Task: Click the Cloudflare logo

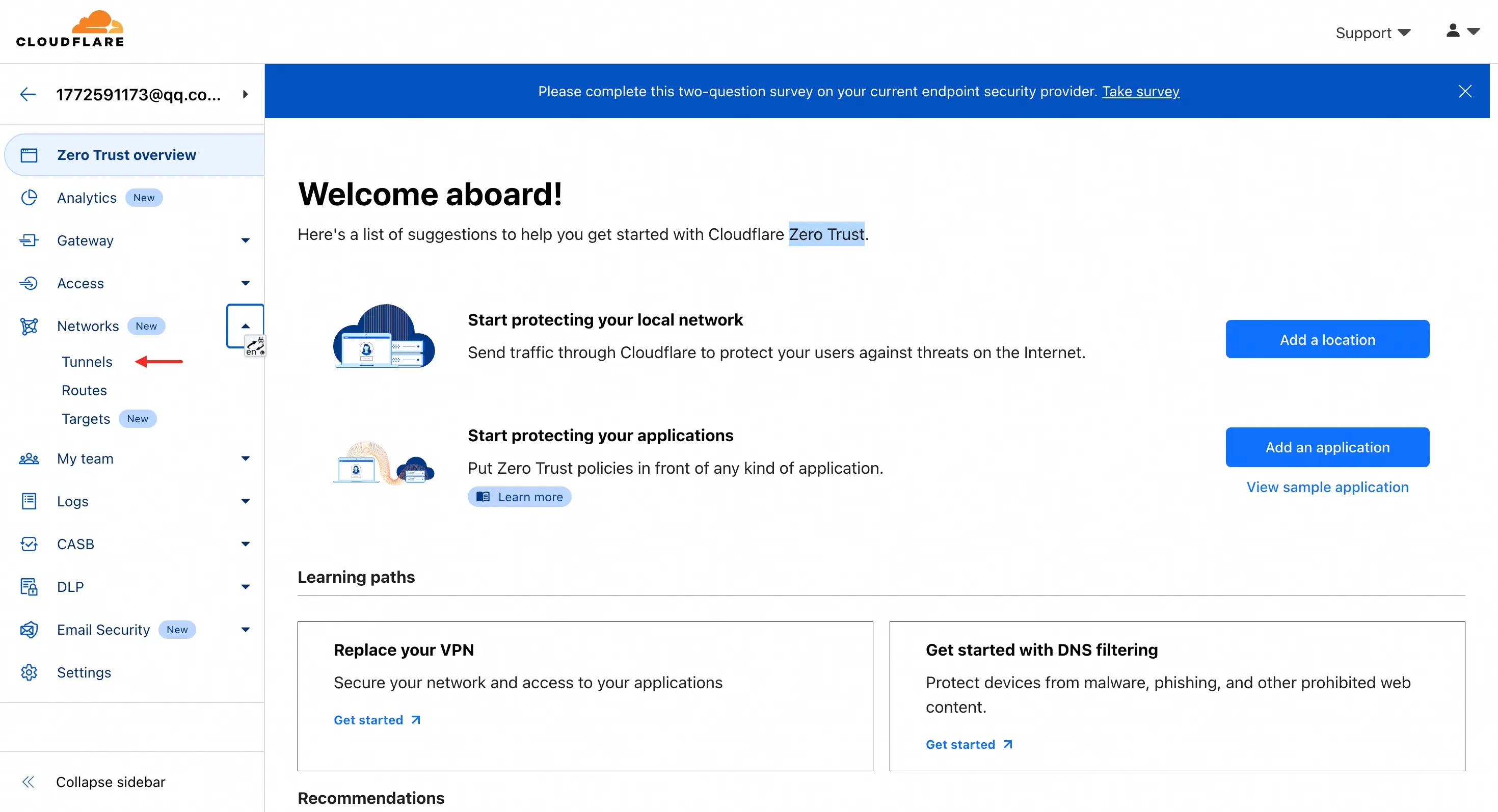Action: (x=70, y=28)
